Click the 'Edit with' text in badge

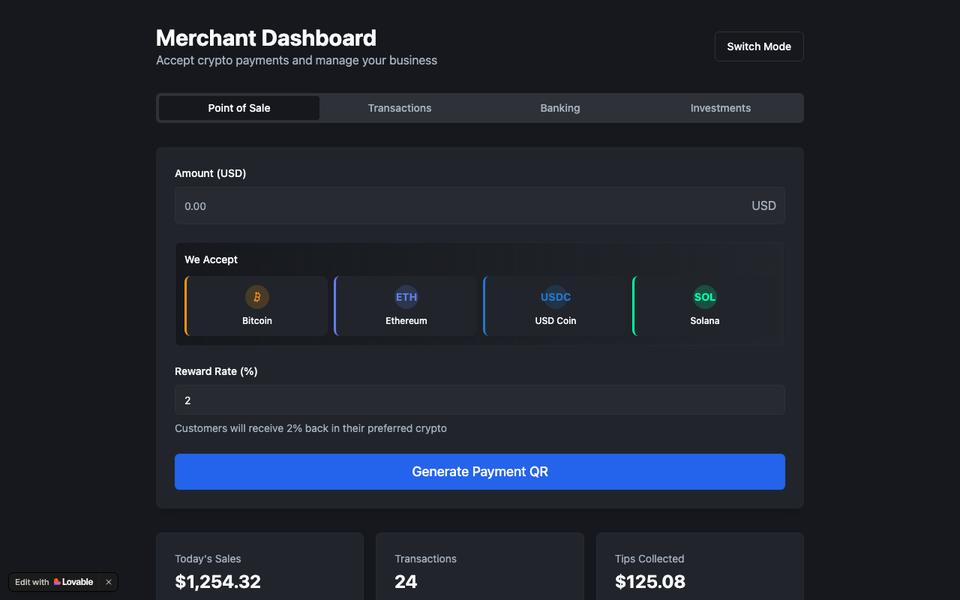click(x=32, y=582)
